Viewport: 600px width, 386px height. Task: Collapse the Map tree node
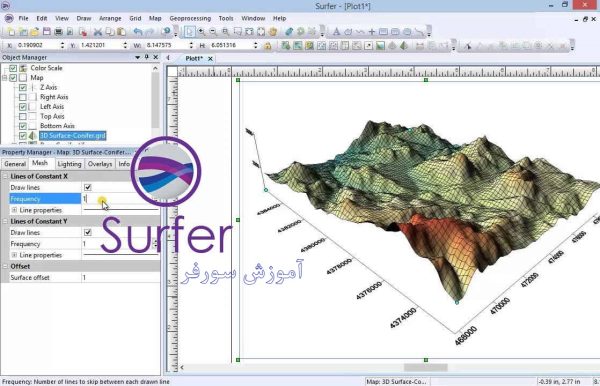(x=5, y=78)
